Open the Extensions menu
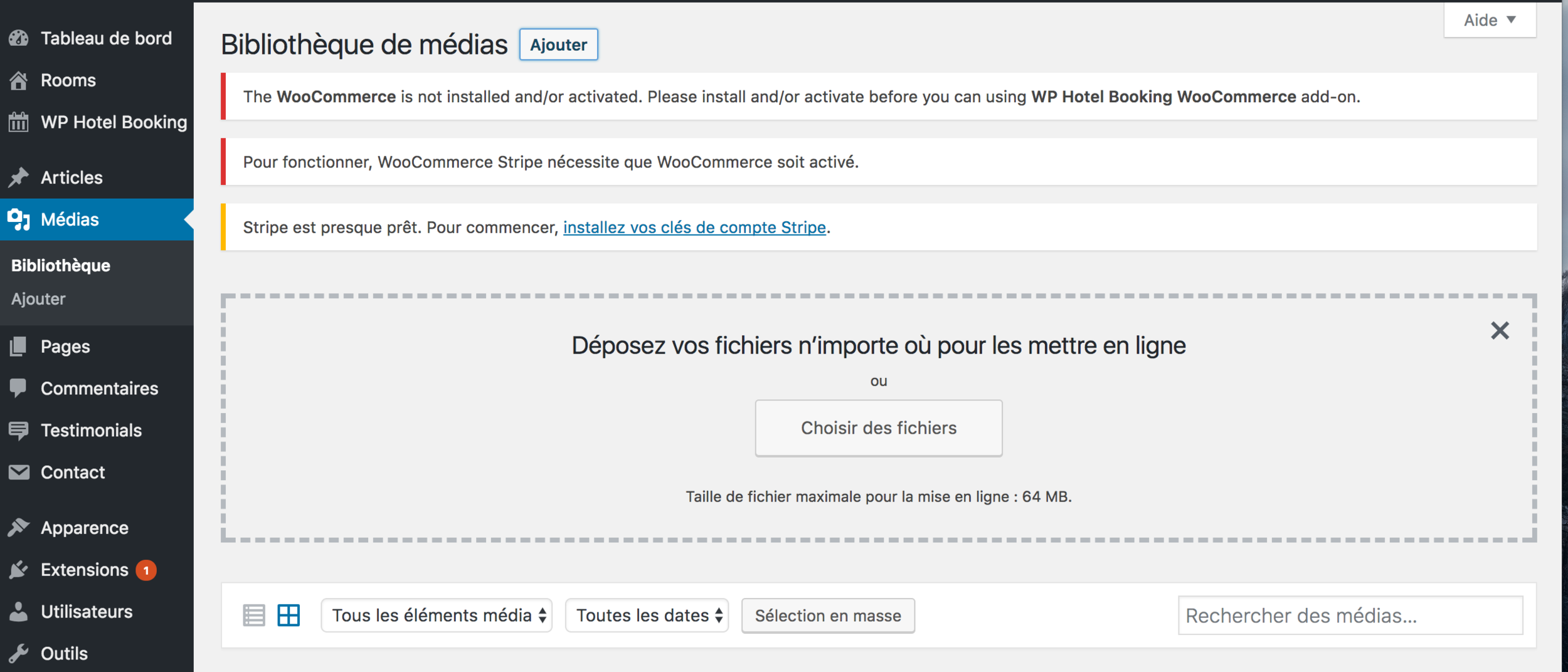 [x=97, y=570]
